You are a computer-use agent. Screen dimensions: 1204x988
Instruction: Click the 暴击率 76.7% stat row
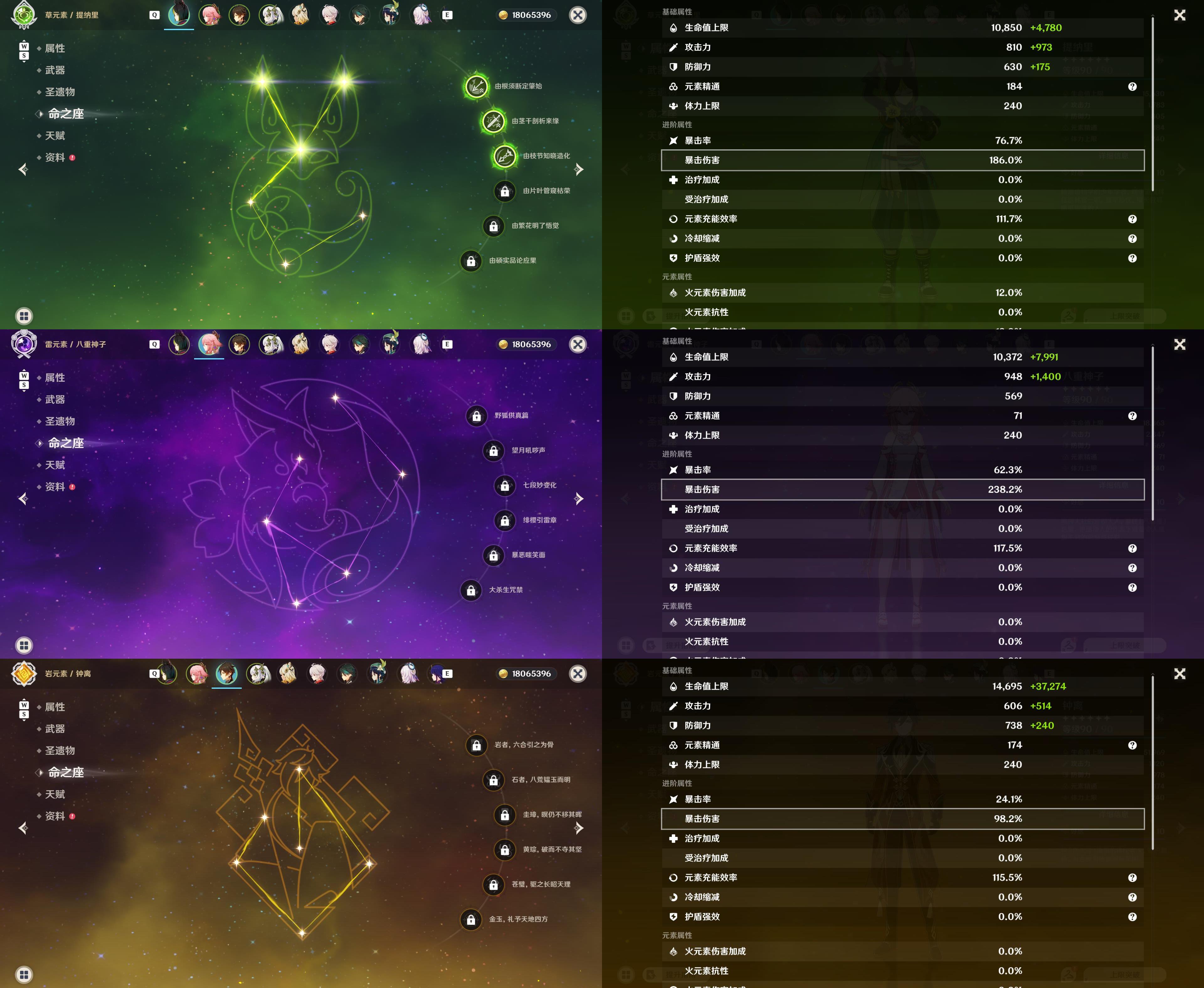click(x=902, y=141)
